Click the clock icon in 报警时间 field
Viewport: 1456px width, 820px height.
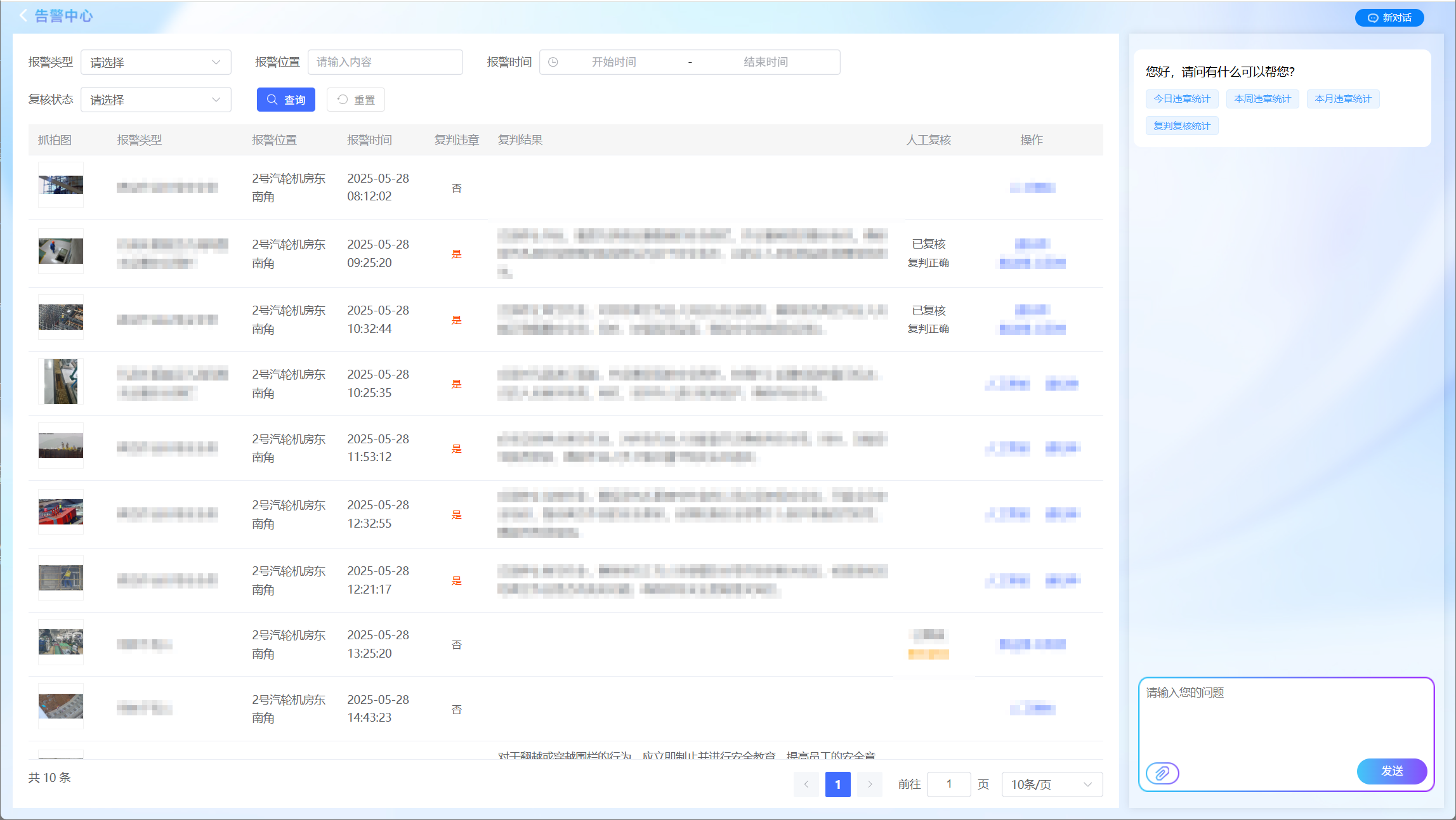[x=553, y=62]
